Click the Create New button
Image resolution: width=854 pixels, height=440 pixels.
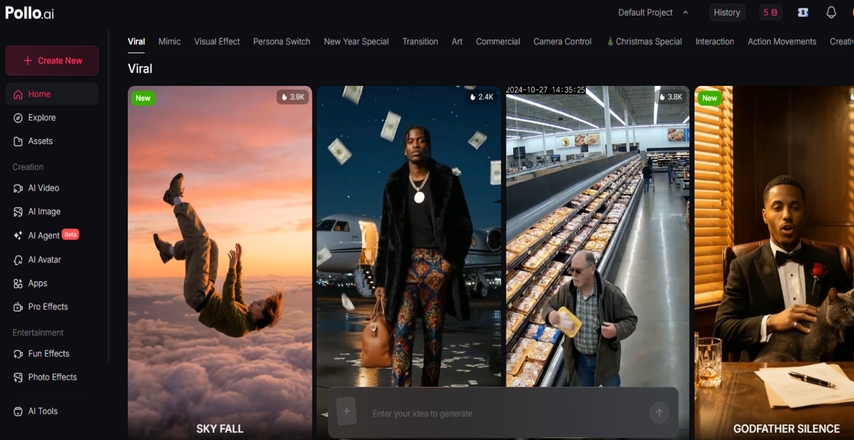tap(52, 60)
